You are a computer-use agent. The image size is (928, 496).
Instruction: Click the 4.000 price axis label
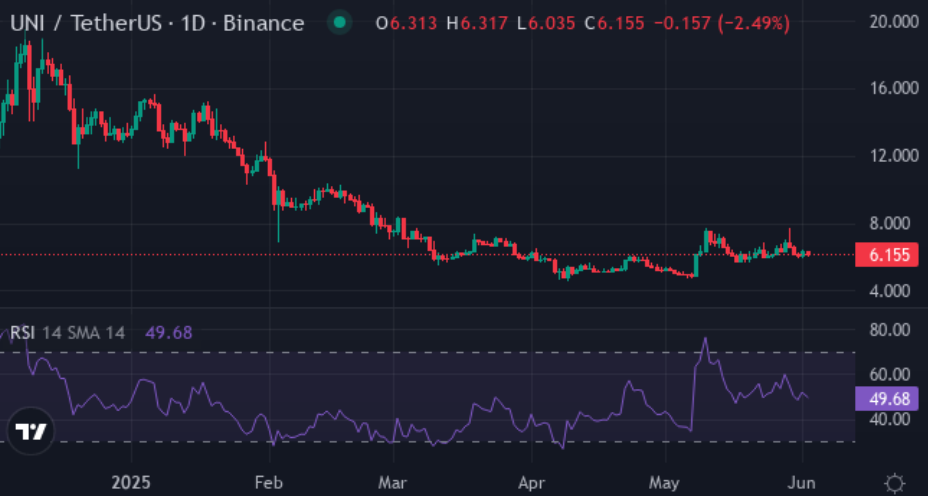tap(890, 291)
